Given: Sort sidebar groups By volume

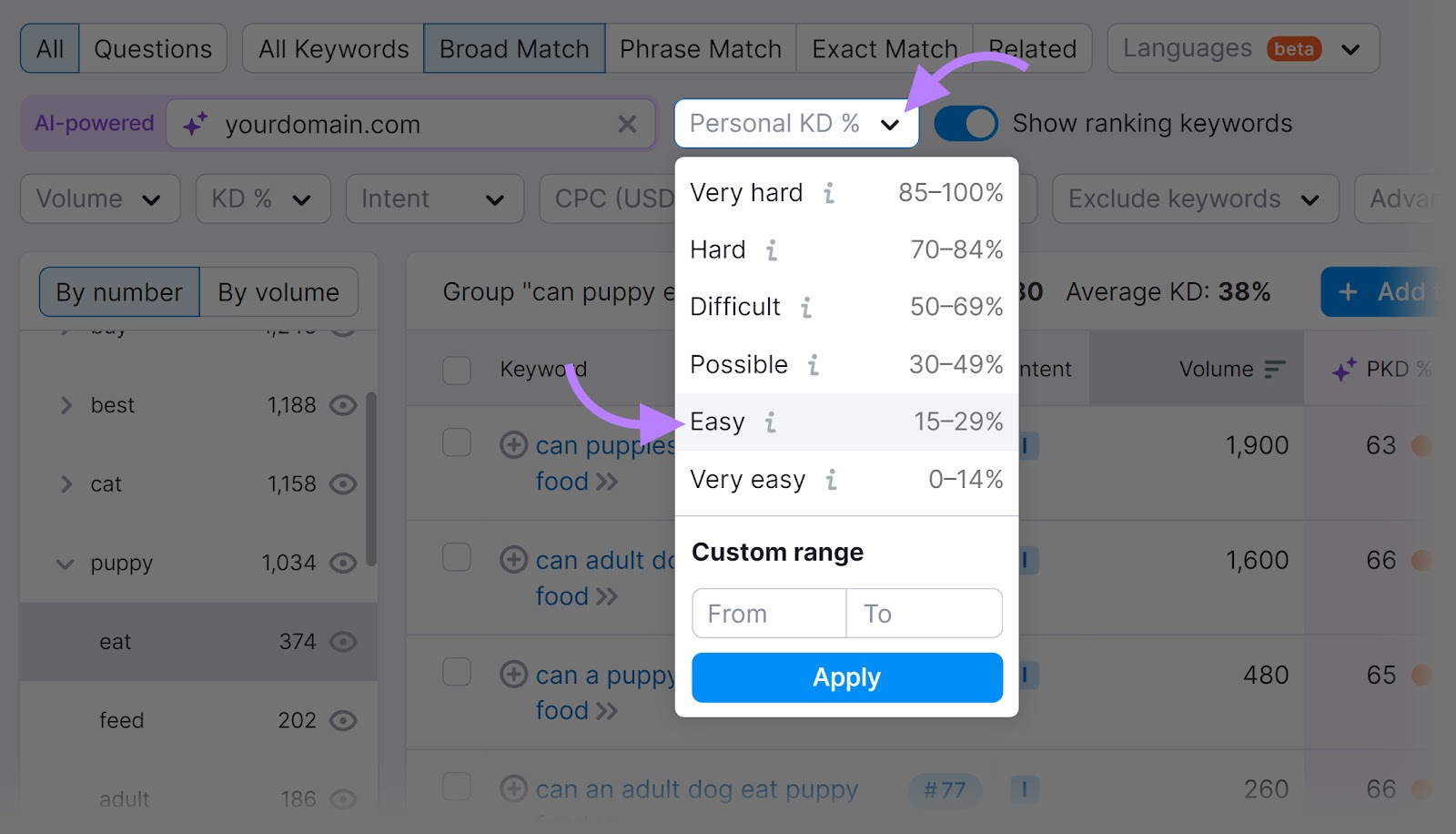Looking at the screenshot, I should click(x=278, y=291).
